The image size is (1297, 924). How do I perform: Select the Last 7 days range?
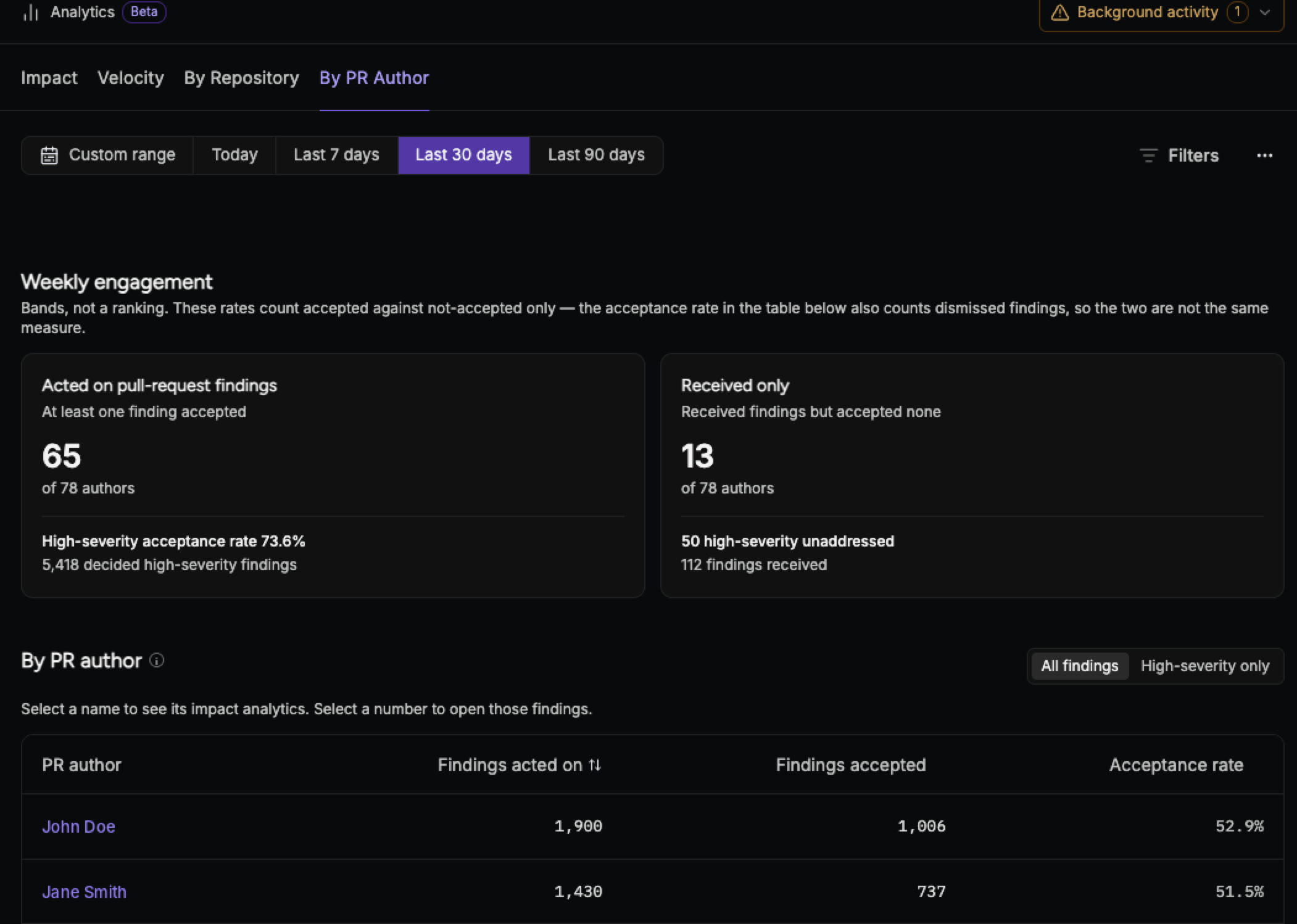[x=336, y=155]
